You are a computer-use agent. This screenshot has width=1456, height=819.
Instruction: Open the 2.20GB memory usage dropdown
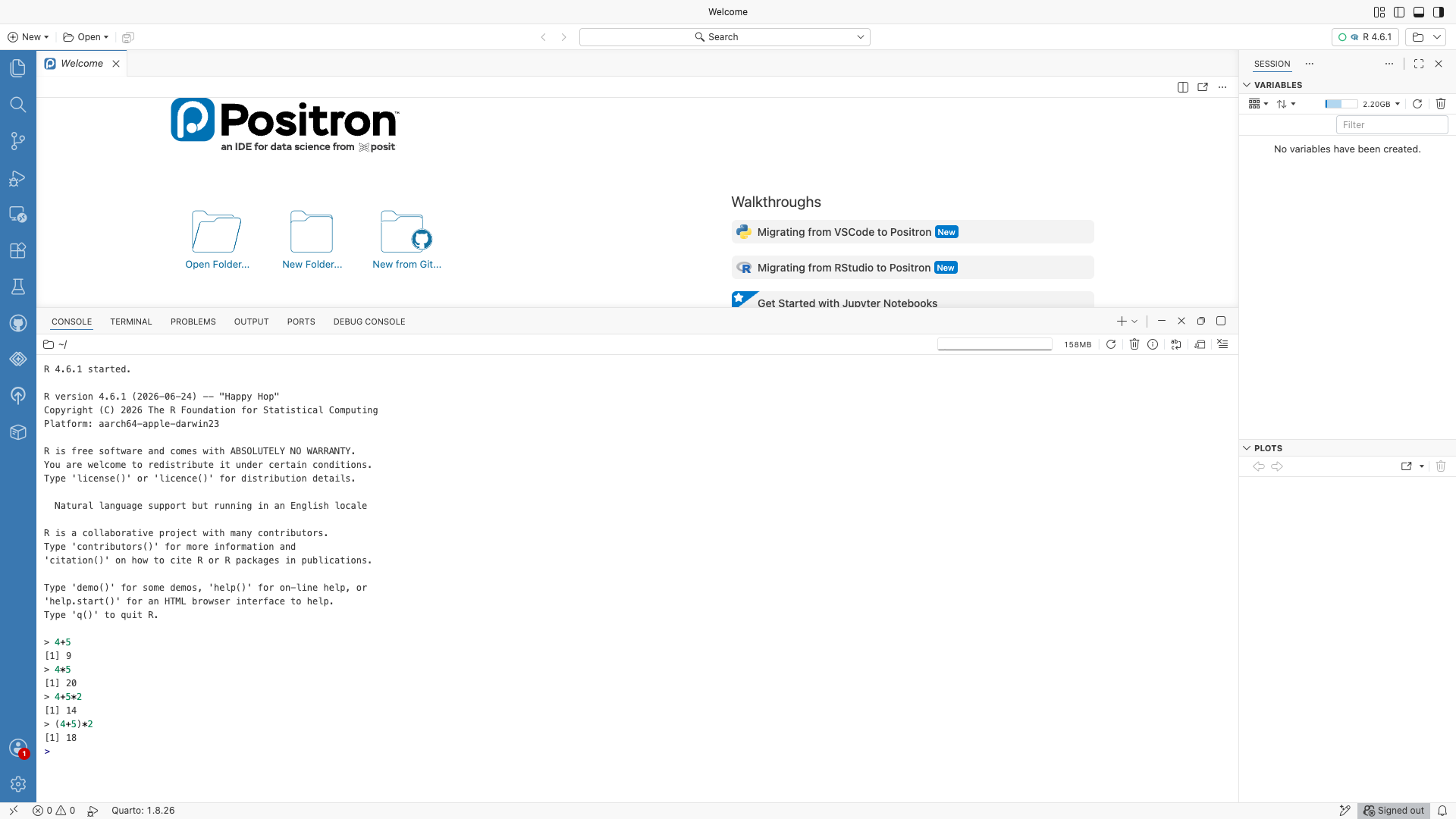[x=1381, y=104]
